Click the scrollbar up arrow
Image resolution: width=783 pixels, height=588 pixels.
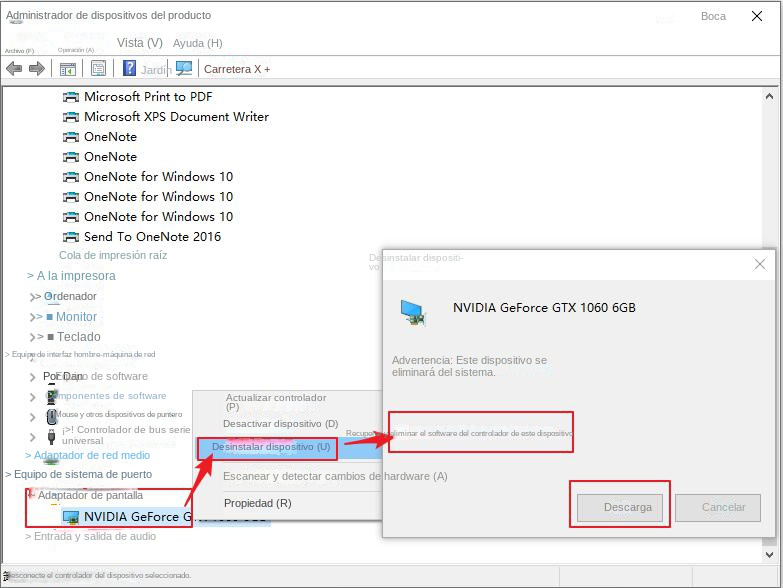click(769, 96)
